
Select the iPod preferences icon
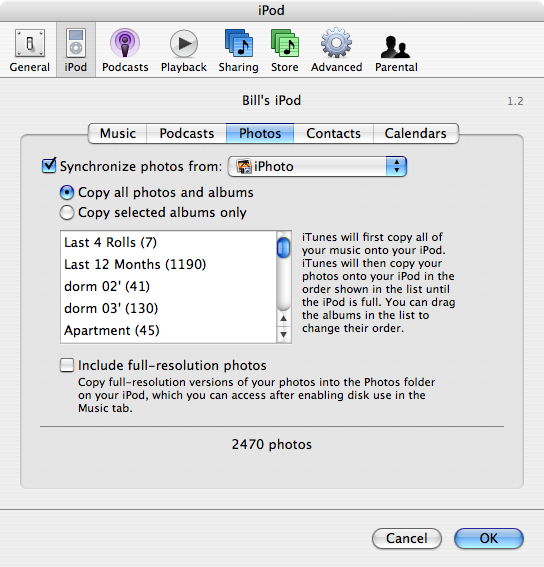pos(76,50)
